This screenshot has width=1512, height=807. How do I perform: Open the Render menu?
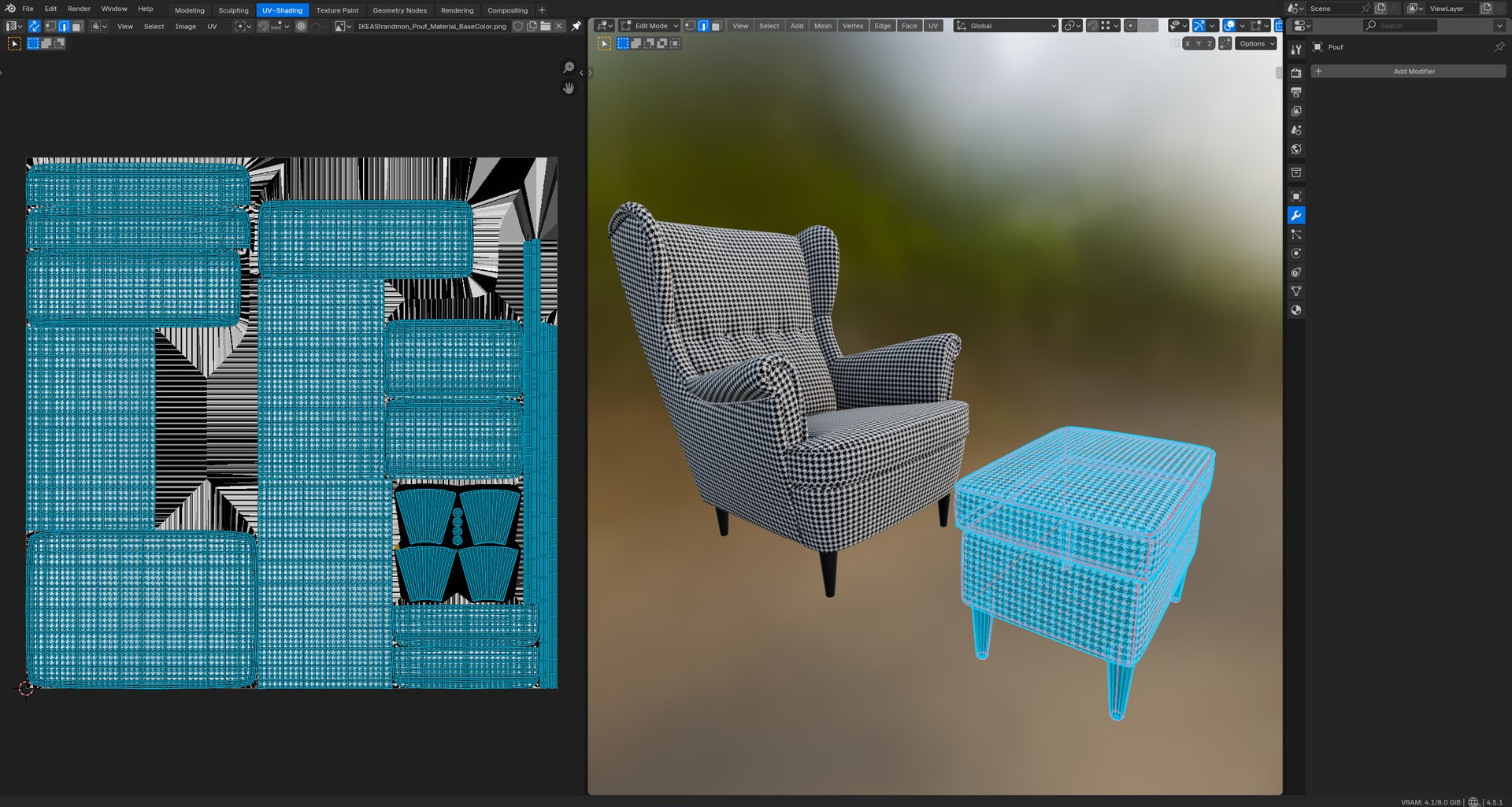tap(79, 9)
